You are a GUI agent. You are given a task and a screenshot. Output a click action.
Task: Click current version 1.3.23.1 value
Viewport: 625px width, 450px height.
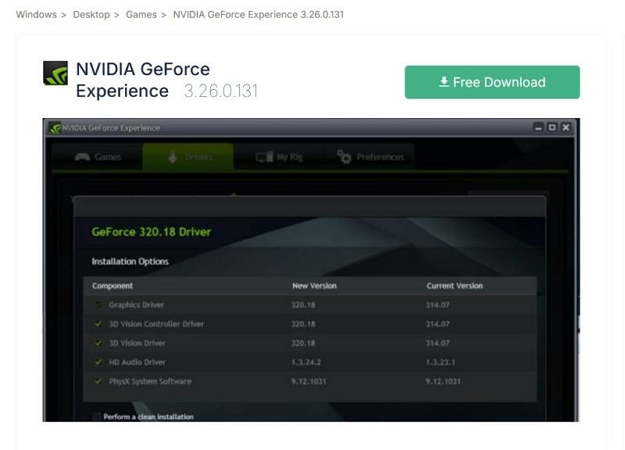pyautogui.click(x=440, y=362)
